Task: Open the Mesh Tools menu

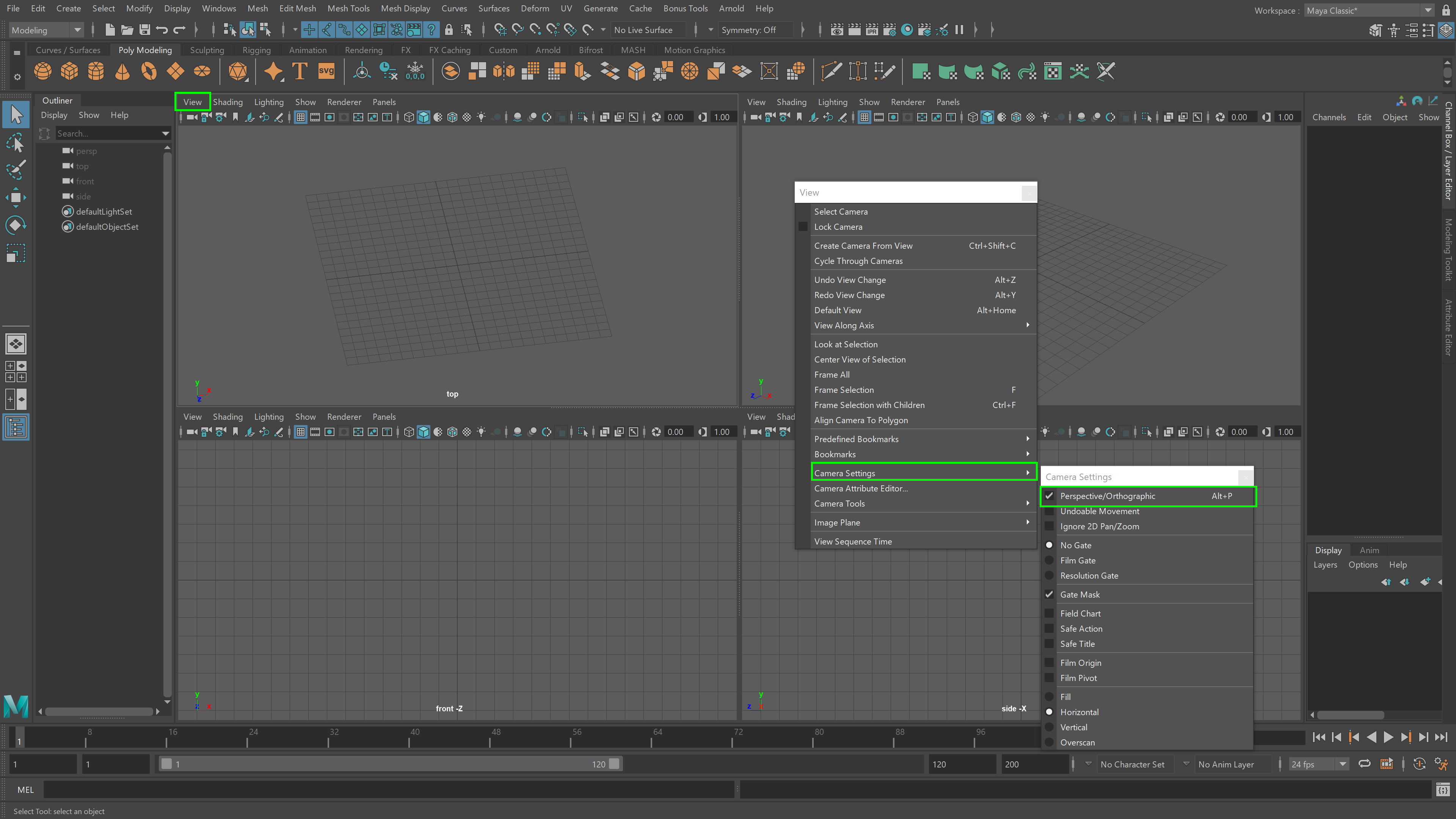Action: (348, 8)
